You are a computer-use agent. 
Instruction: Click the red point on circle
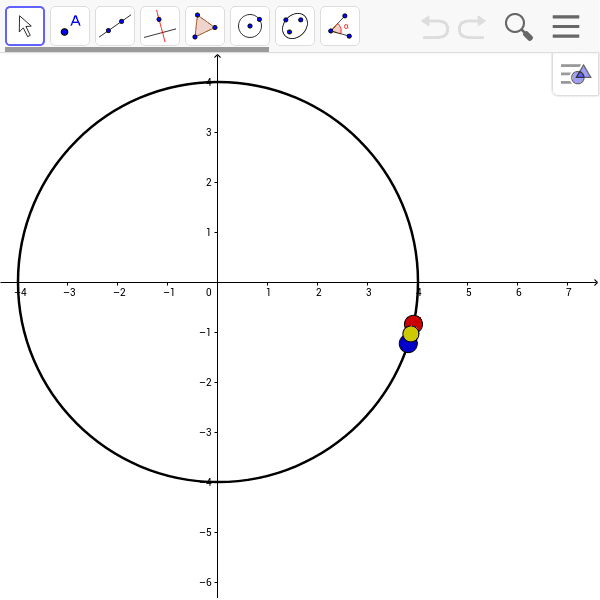414,324
